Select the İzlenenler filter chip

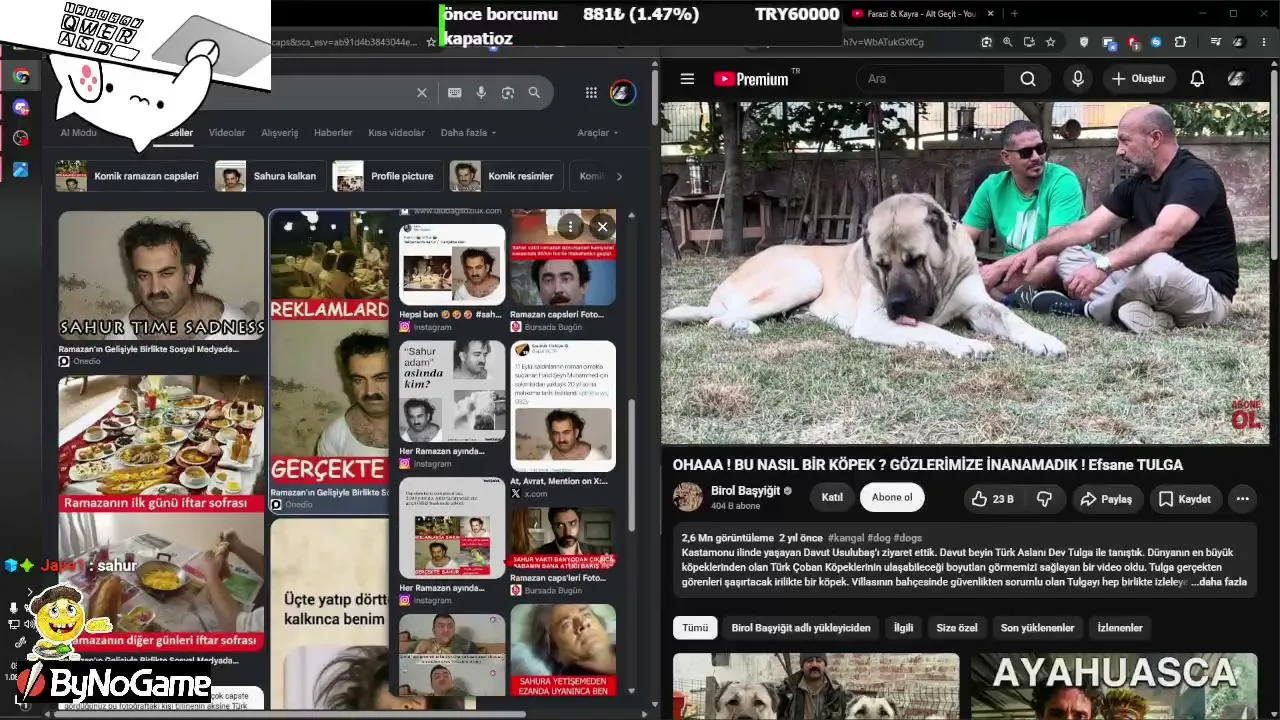[x=1120, y=628]
